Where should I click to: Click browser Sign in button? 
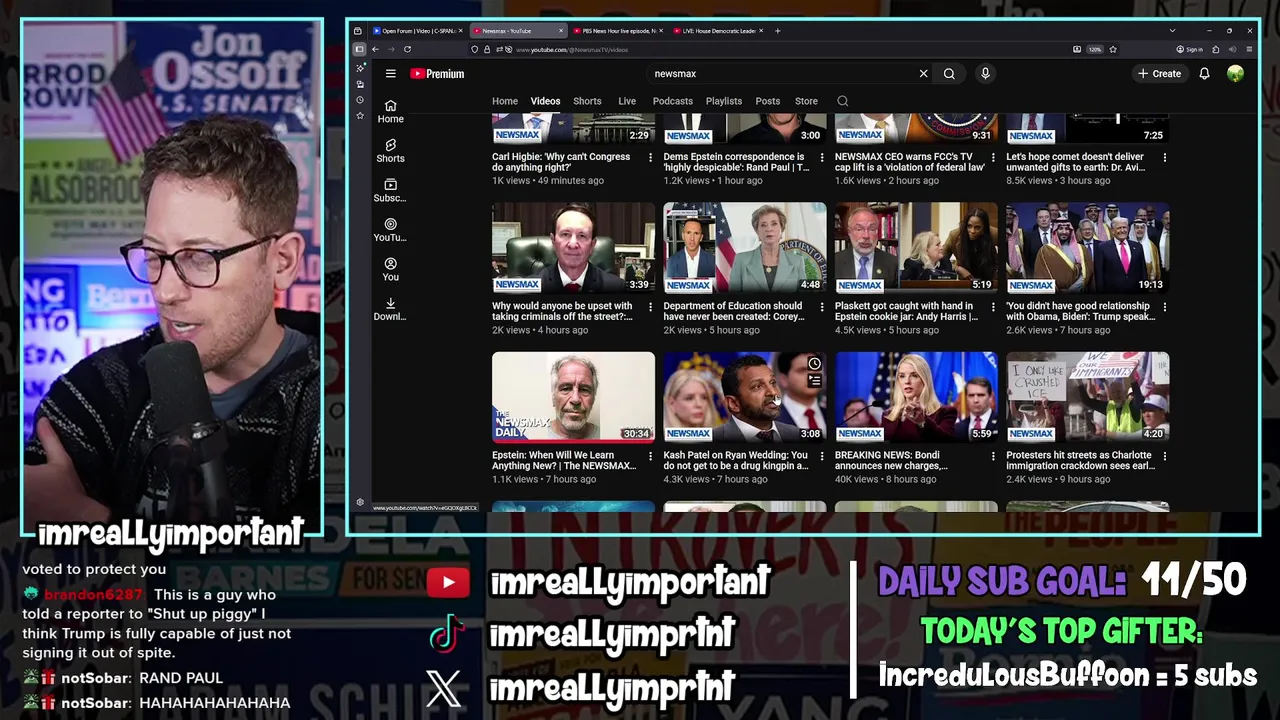click(1189, 49)
